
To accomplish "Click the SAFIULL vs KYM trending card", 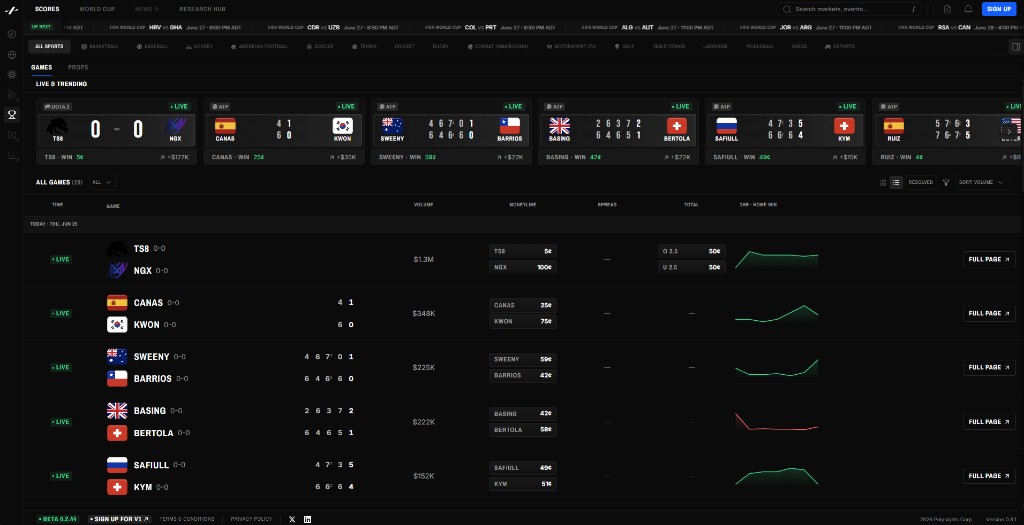I will [785, 131].
